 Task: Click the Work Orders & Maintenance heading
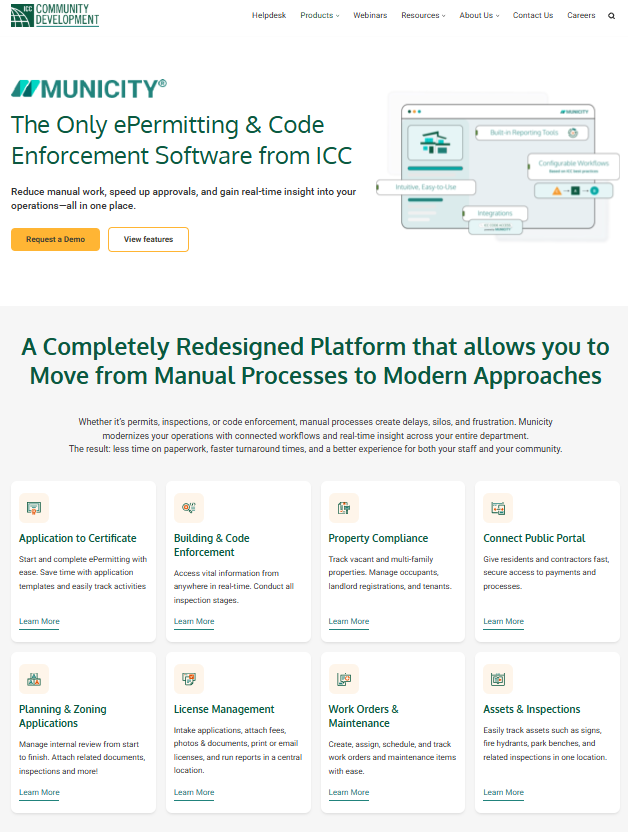click(363, 716)
